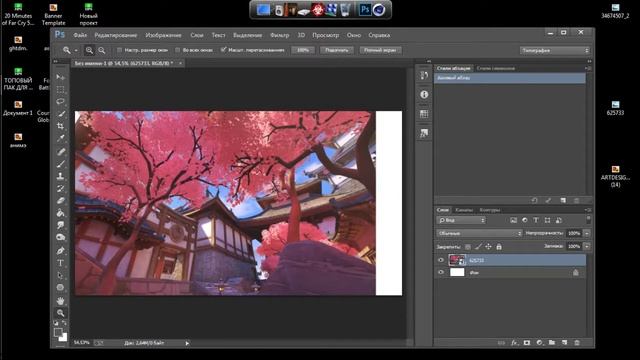640x360 pixels.
Task: Click the Full Screen button
Action: click(x=380, y=50)
